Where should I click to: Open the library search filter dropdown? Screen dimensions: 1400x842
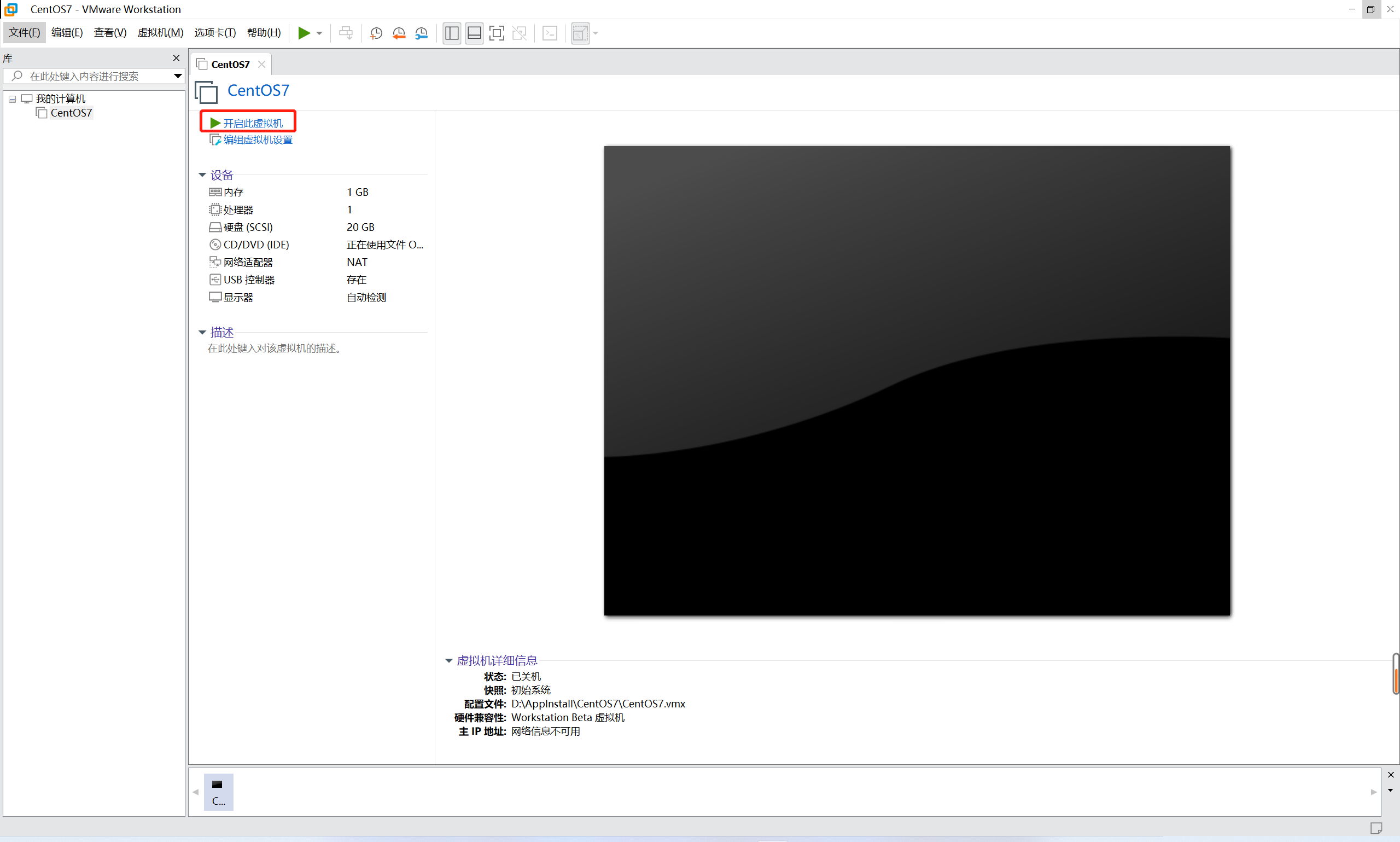(178, 76)
